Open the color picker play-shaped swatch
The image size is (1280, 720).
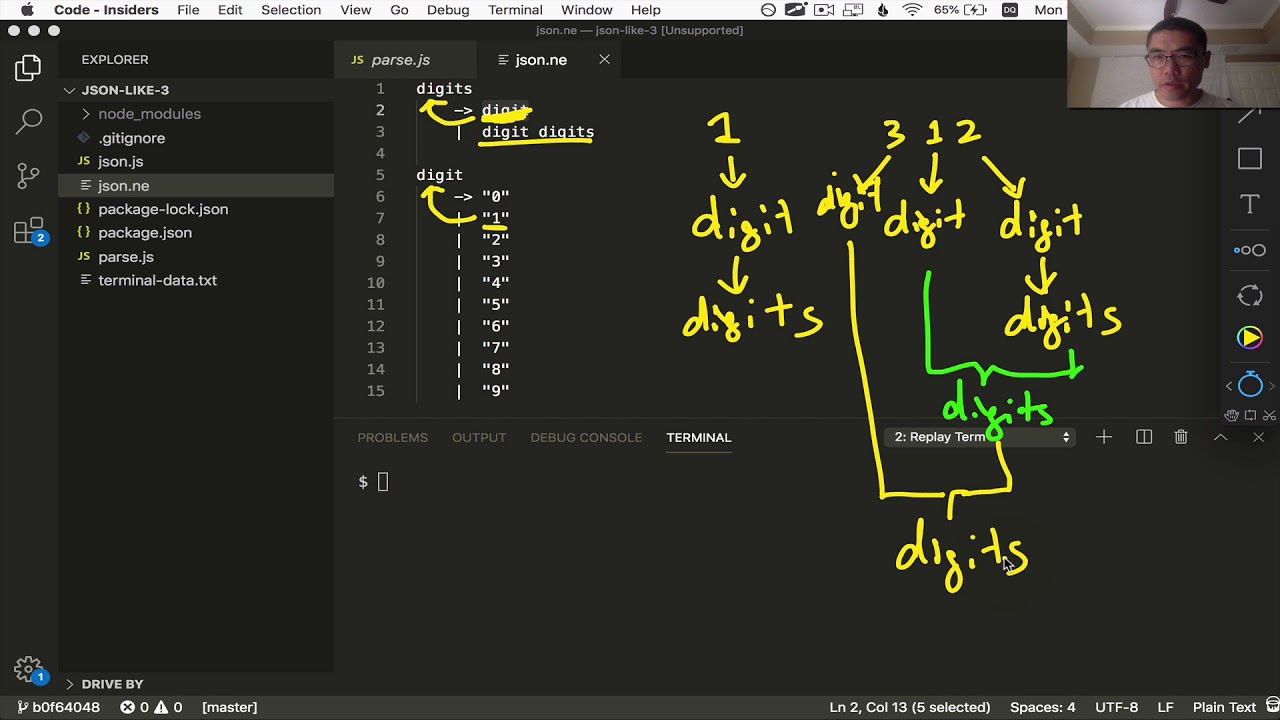pyautogui.click(x=1250, y=338)
